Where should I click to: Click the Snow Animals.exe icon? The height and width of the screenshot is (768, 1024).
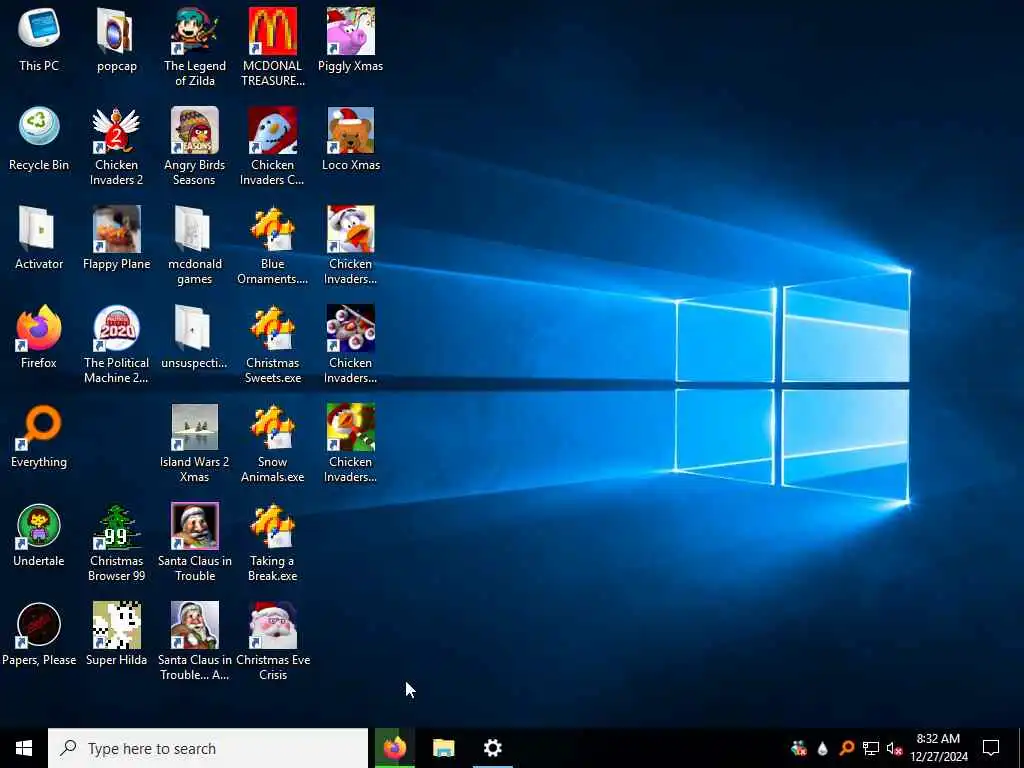(x=272, y=427)
